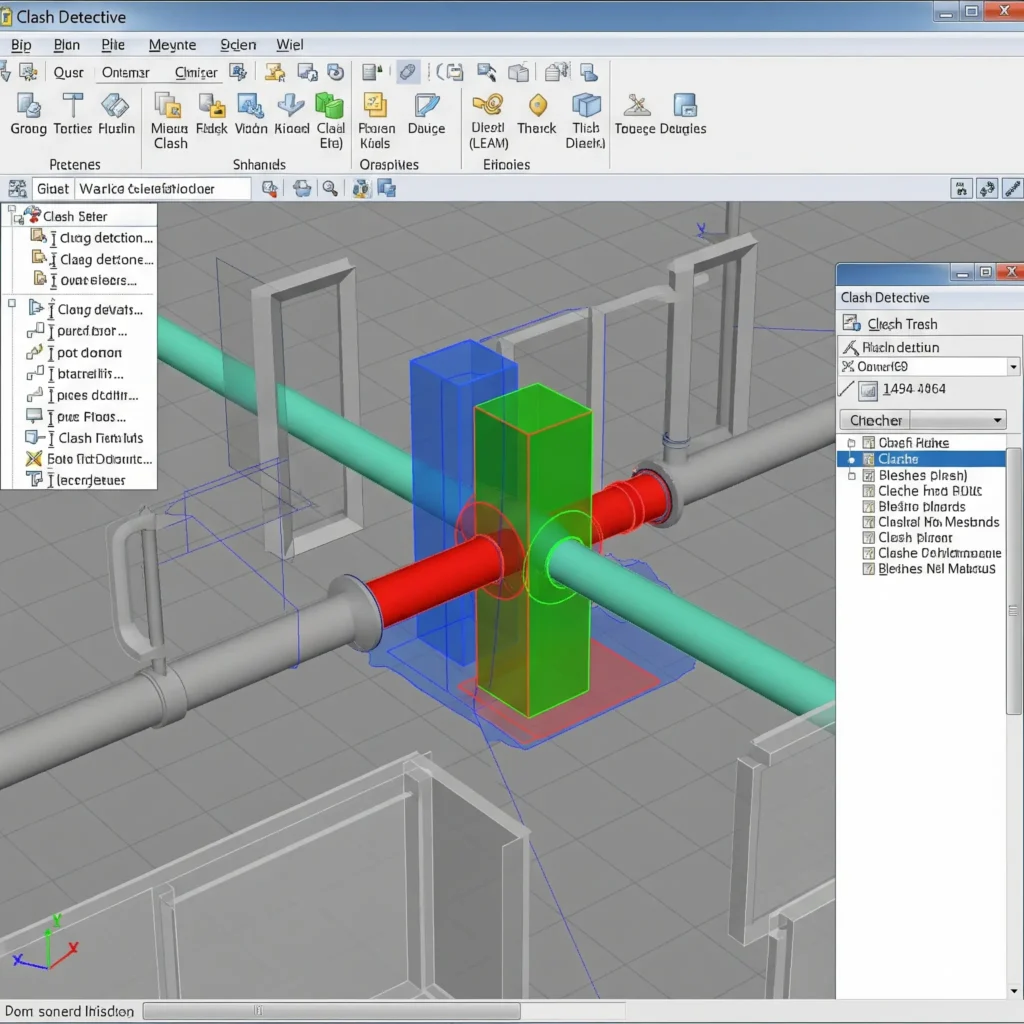Click the Grong icon in the ribbon
The width and height of the screenshot is (1024, 1024).
tap(28, 106)
